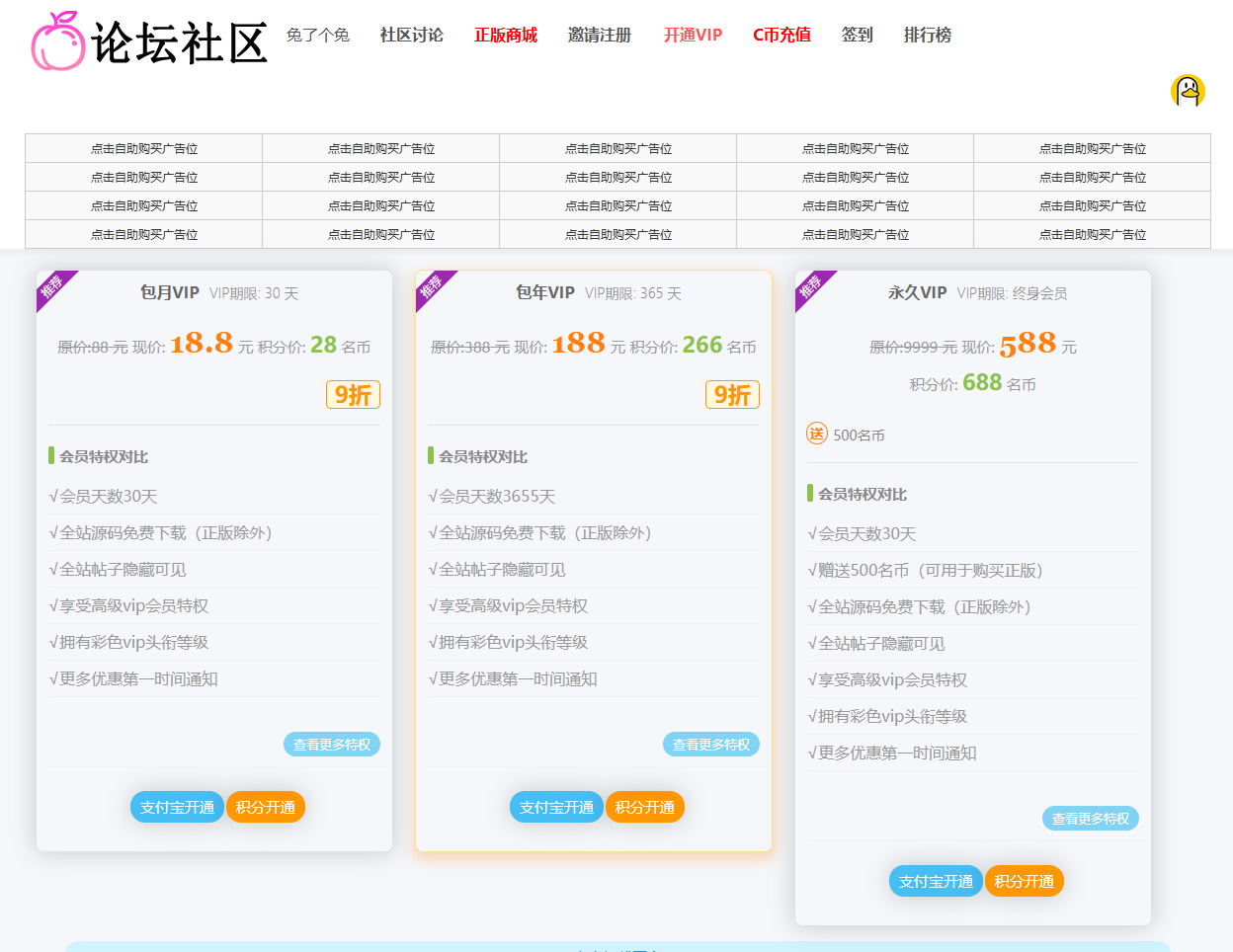1233x952 pixels.
Task: Go to 正版商城 in navigation
Action: click(505, 36)
